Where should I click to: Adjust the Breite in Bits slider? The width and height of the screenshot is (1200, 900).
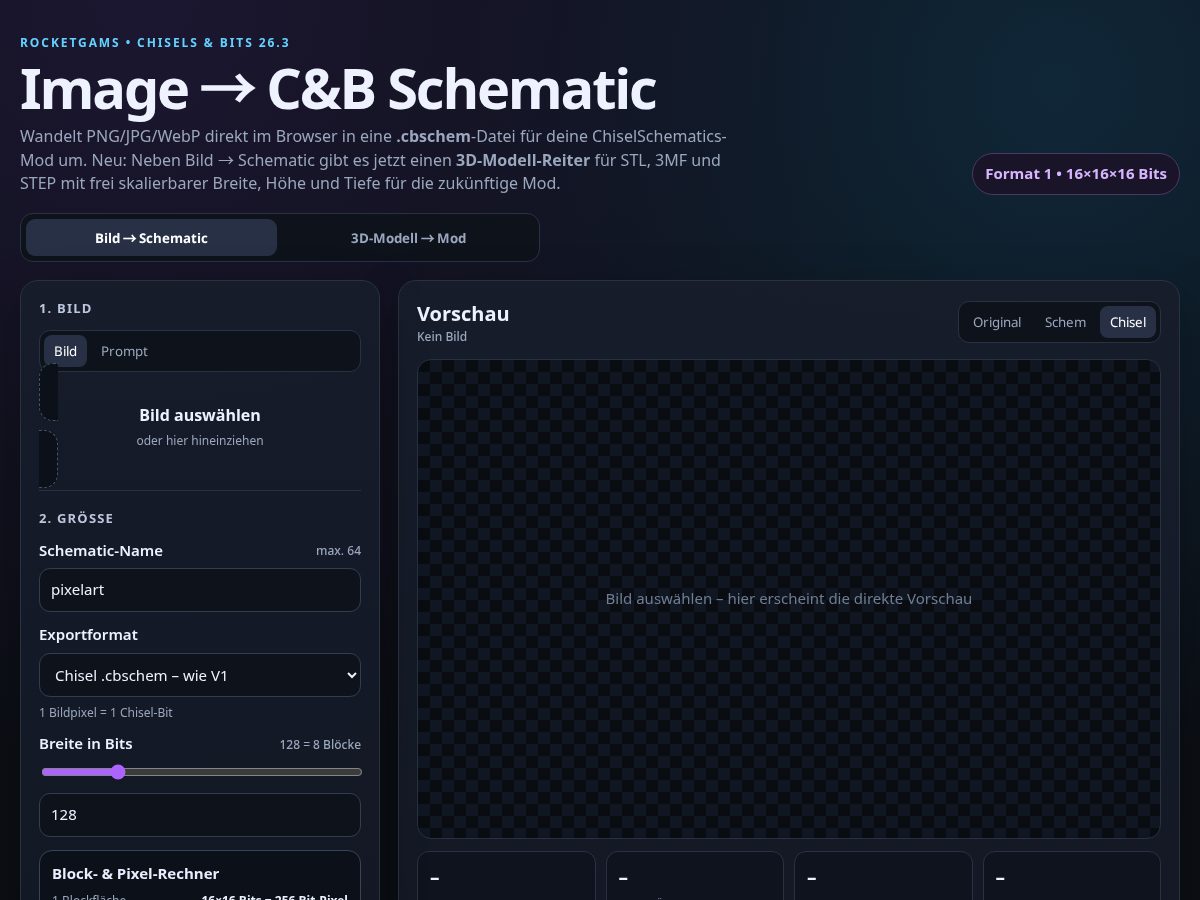pyautogui.click(x=201, y=772)
